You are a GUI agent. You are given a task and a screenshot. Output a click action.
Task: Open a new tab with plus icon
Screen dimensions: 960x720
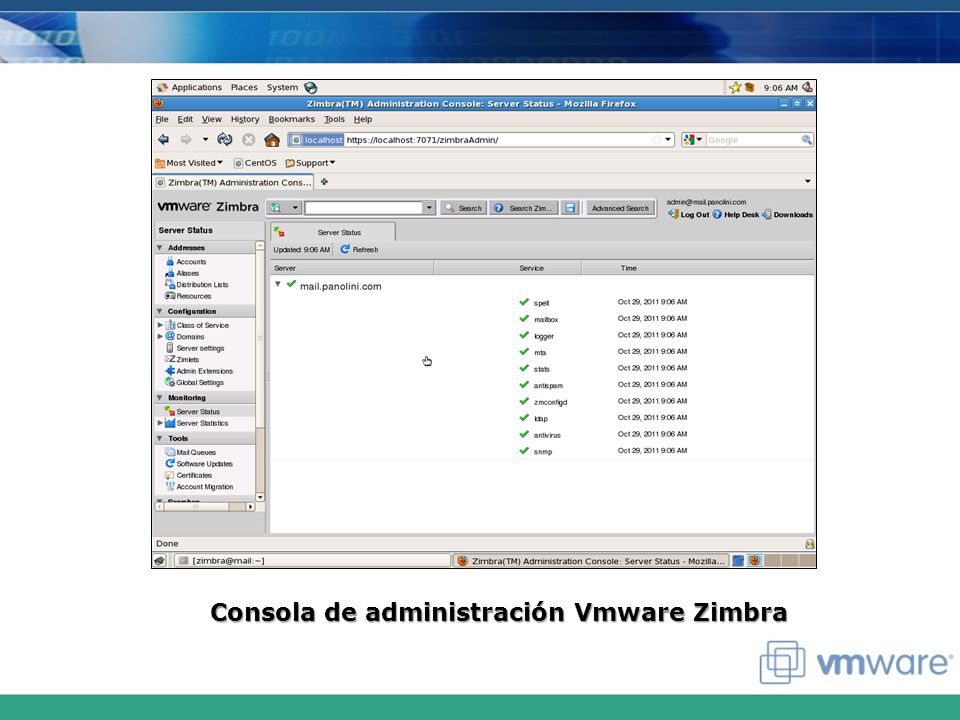click(x=324, y=182)
